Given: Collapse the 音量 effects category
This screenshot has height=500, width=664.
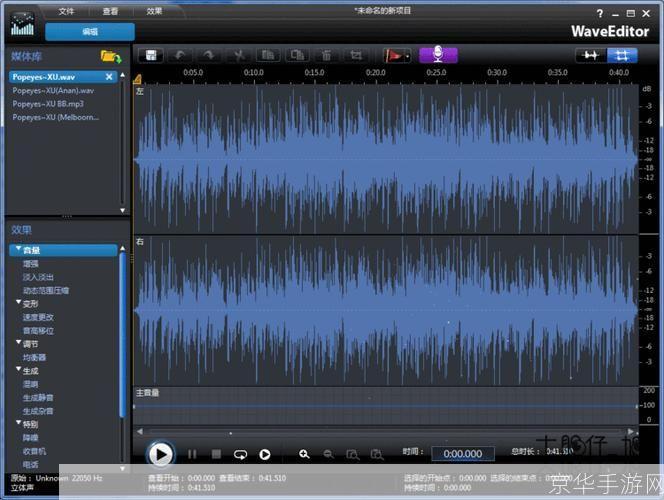Looking at the screenshot, I should point(17,250).
